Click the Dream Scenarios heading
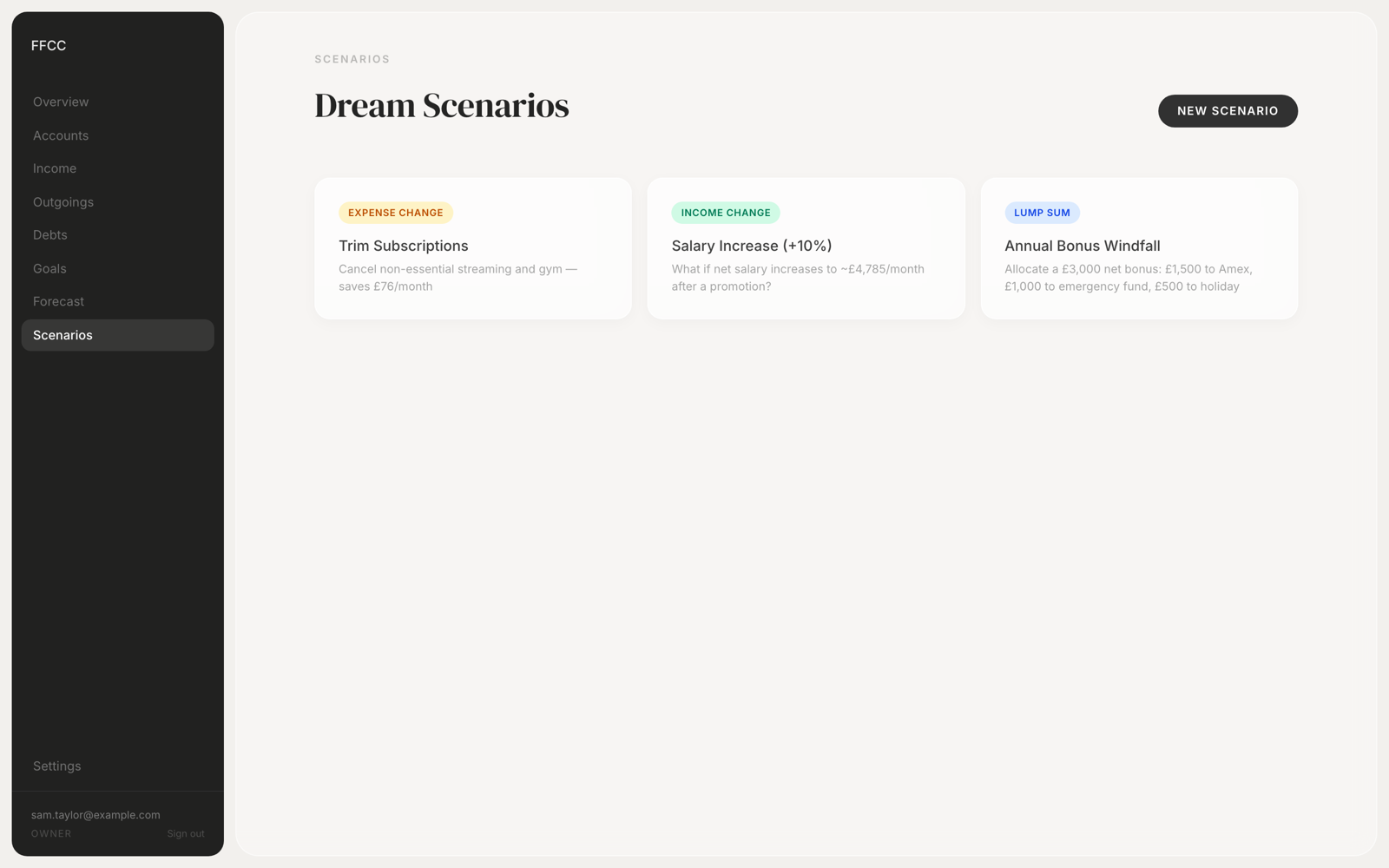Image resolution: width=1389 pixels, height=868 pixels. point(442,106)
